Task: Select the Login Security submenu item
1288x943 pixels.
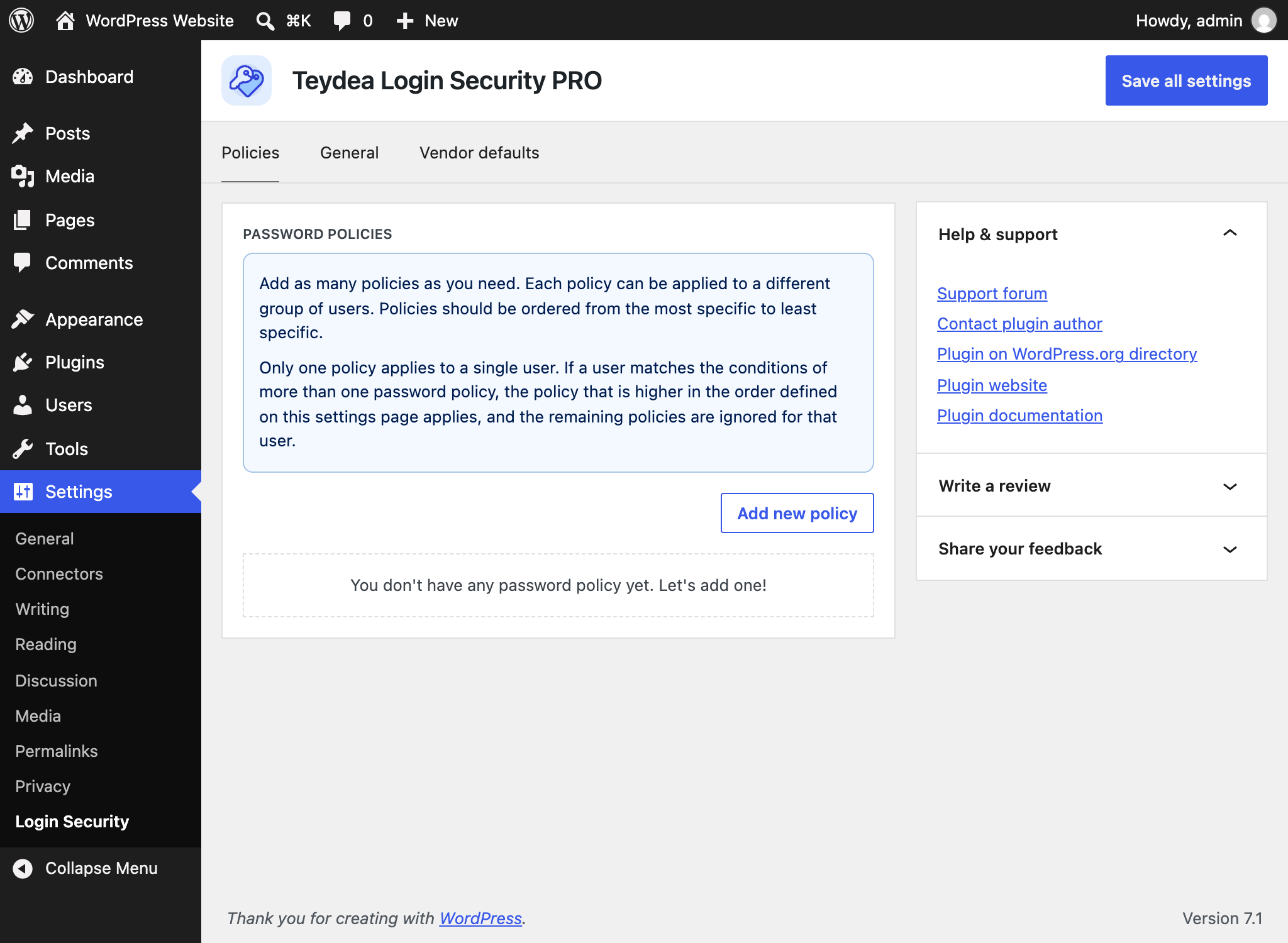Action: point(72,822)
